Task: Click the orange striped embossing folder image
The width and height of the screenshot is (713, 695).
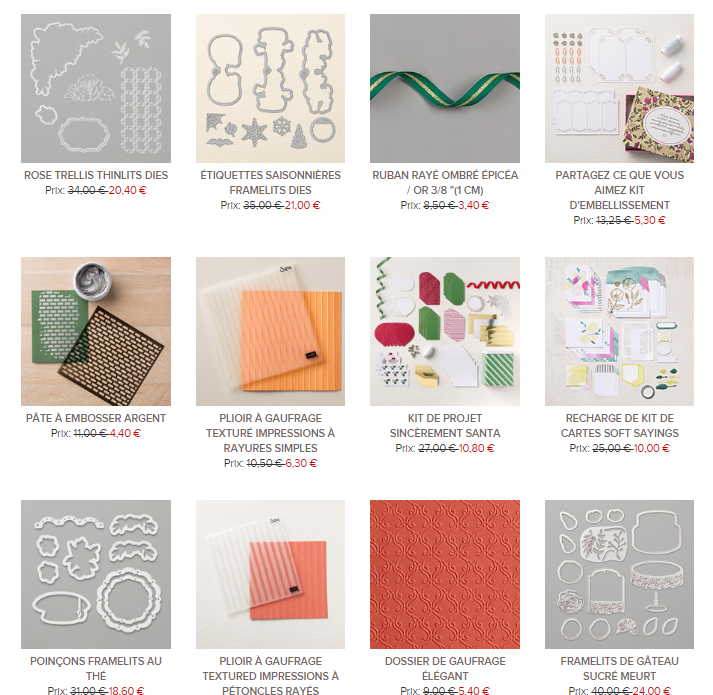Action: click(x=270, y=331)
